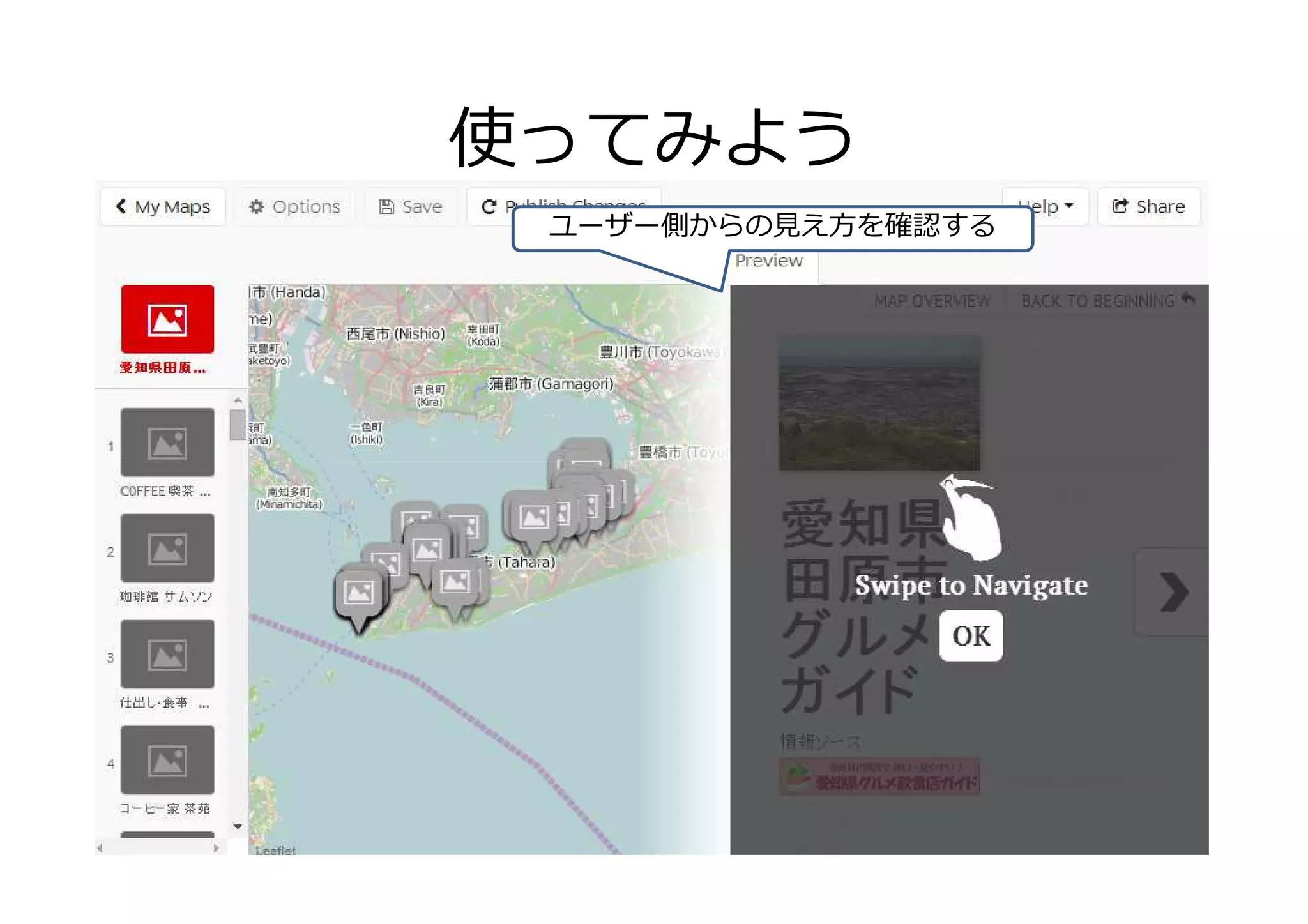Screen dimensions: 1308x924
Task: Select the red title slide thumbnail
Action: click(x=167, y=319)
